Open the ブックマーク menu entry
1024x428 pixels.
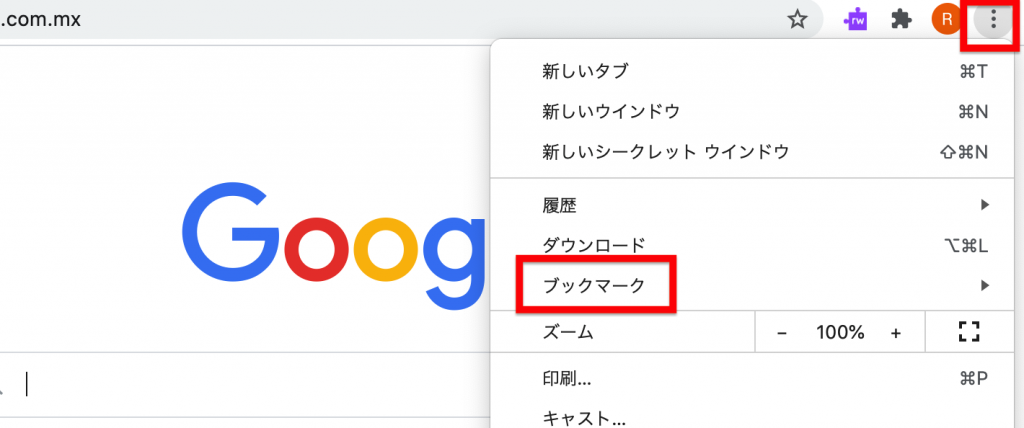point(750,286)
